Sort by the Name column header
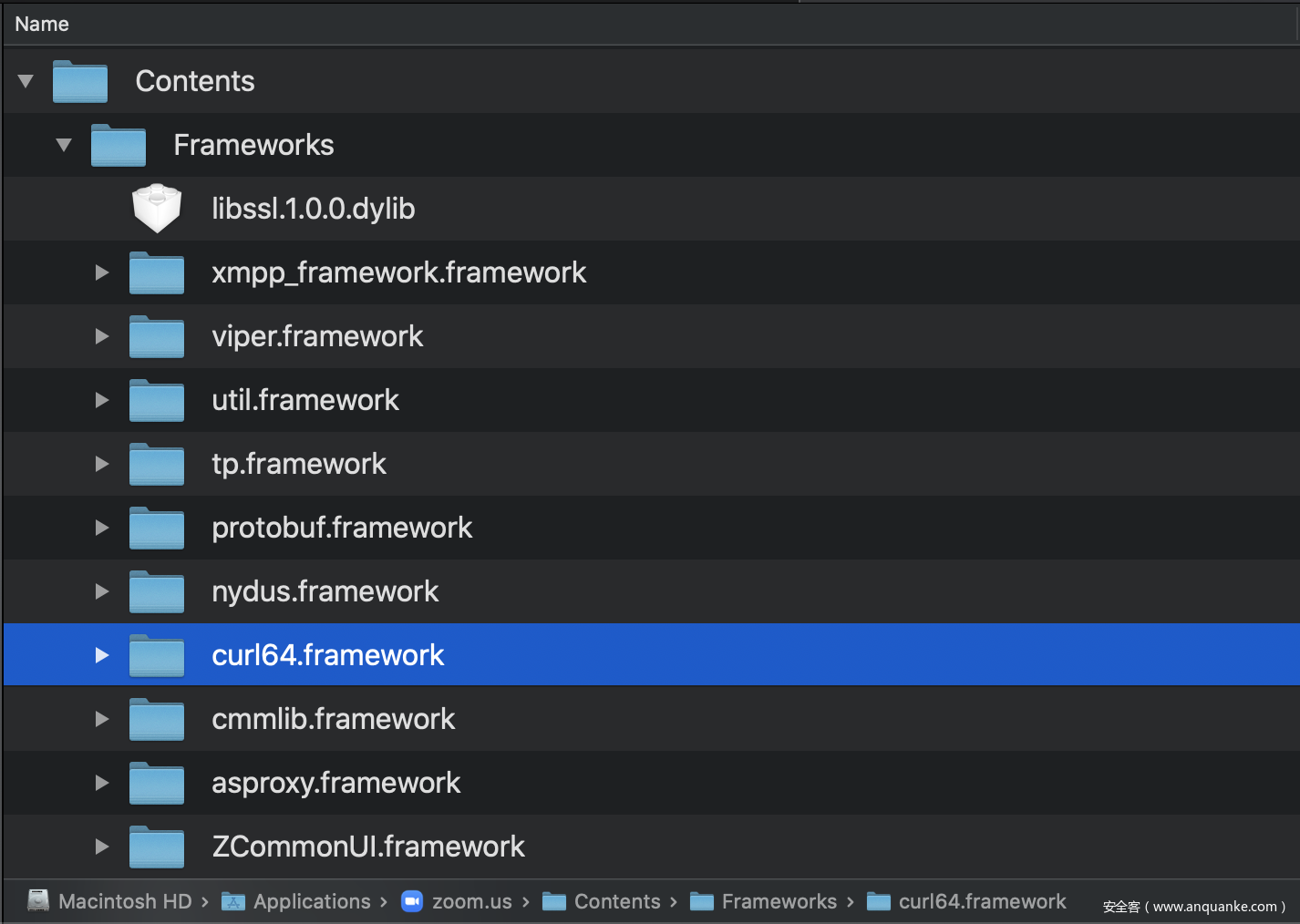 pos(42,25)
